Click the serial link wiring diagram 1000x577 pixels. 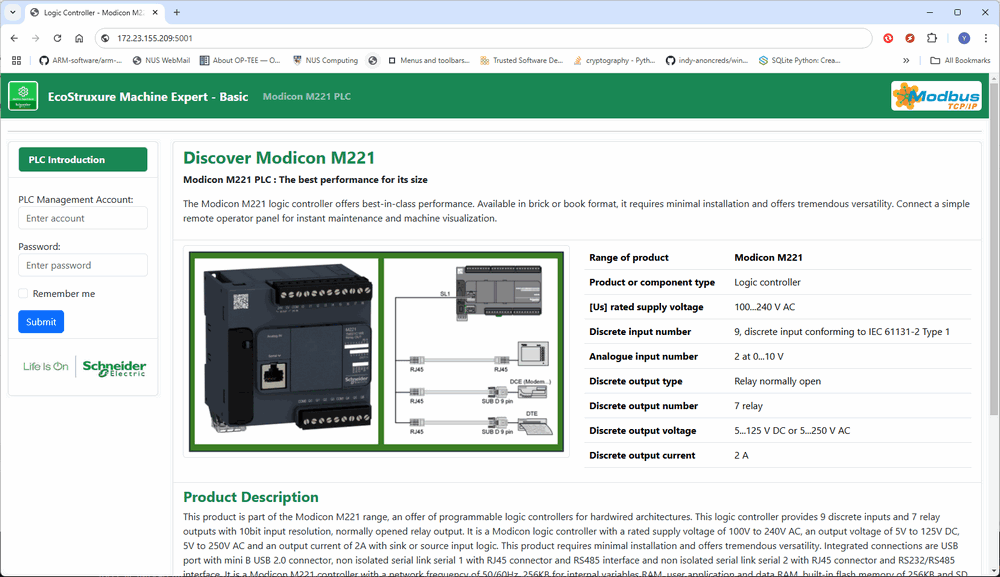pyautogui.click(x=471, y=351)
